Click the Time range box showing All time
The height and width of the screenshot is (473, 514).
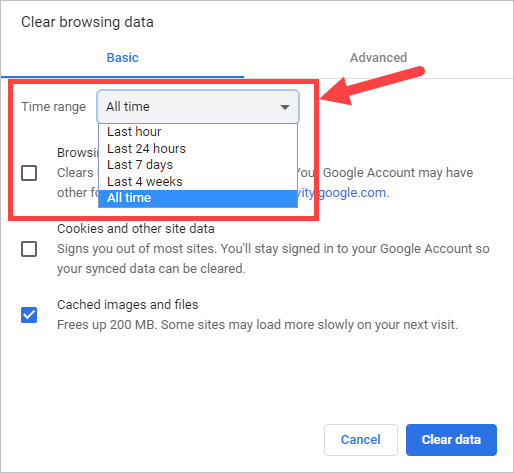[x=198, y=107]
